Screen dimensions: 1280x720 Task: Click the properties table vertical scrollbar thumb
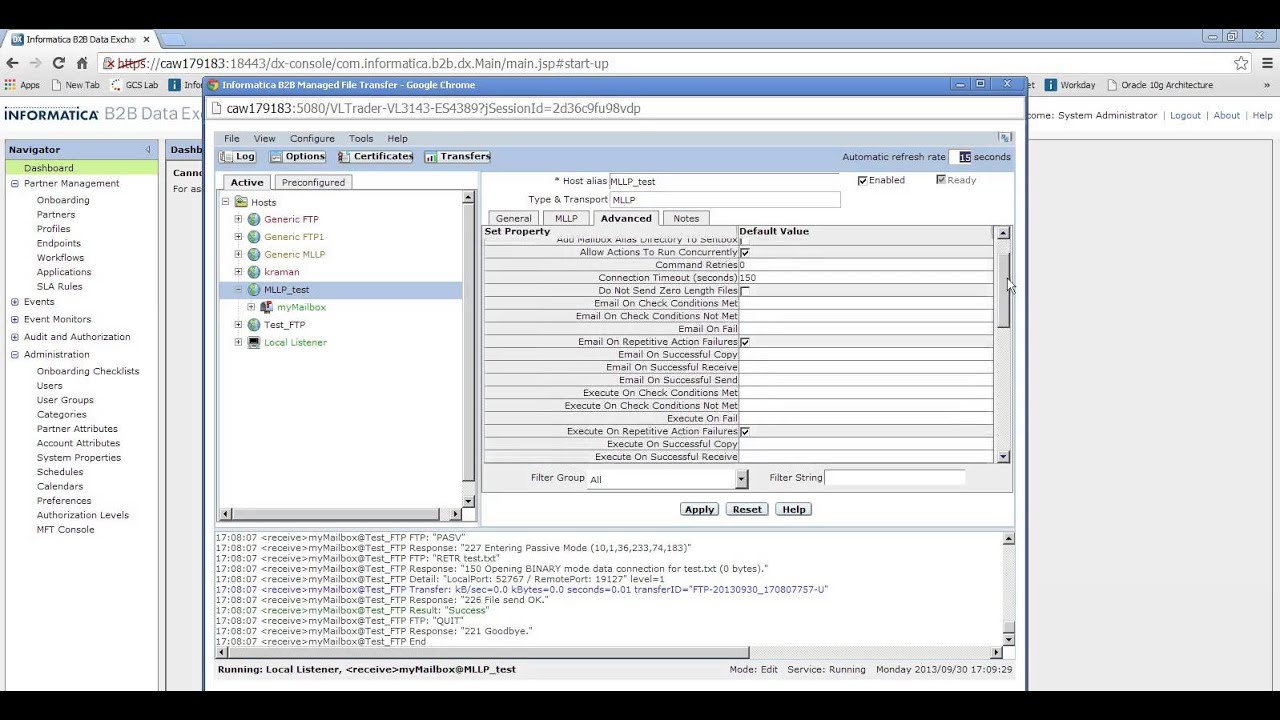(x=1003, y=288)
